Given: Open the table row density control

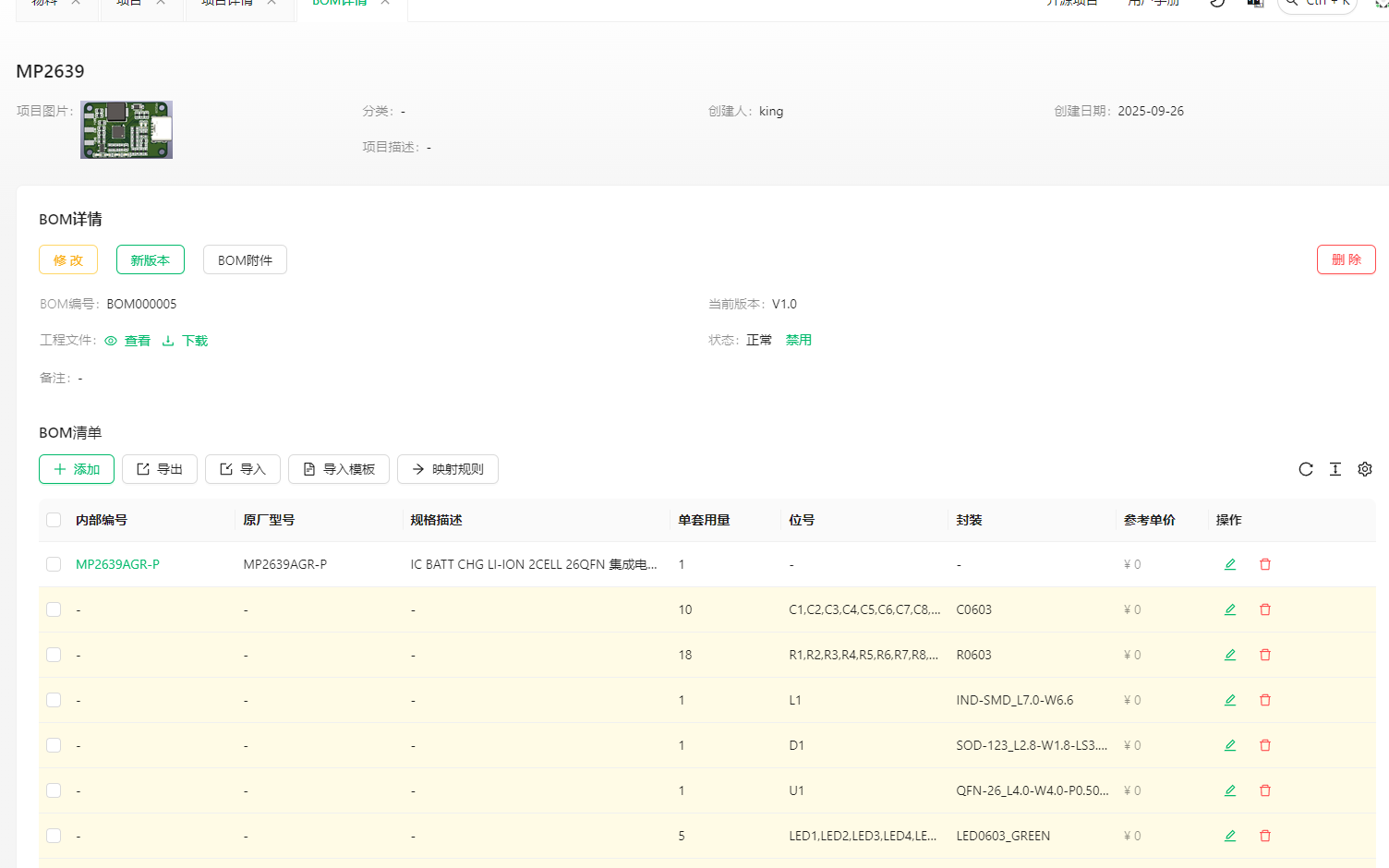Looking at the screenshot, I should (x=1335, y=469).
